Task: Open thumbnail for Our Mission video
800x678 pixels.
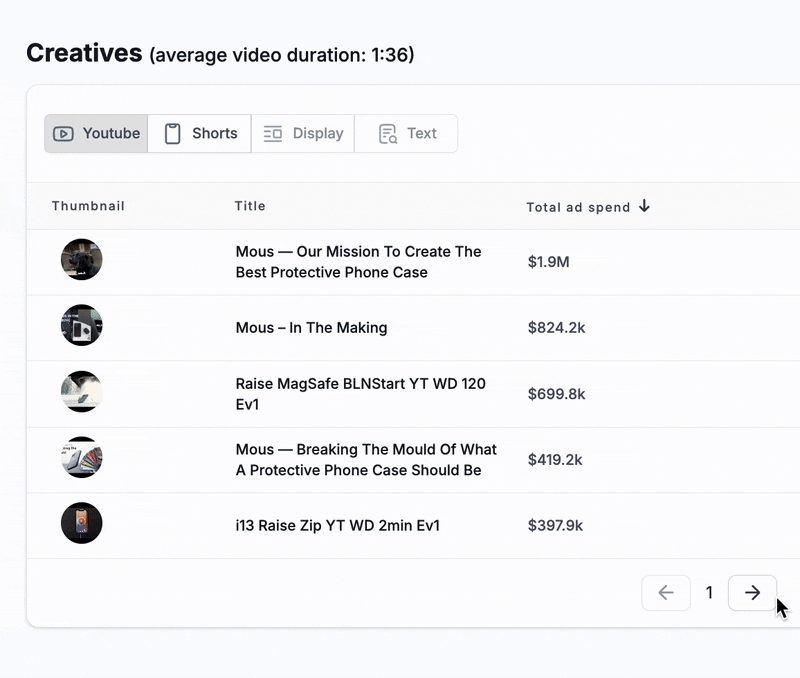Action: [x=82, y=259]
